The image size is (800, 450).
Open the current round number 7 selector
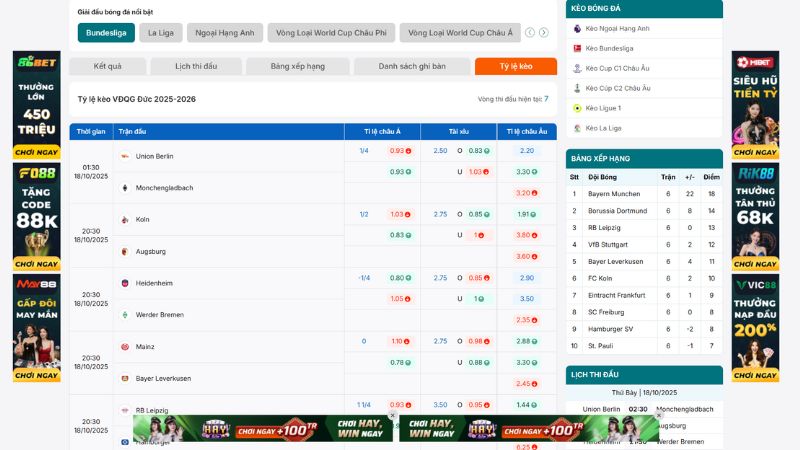point(546,99)
